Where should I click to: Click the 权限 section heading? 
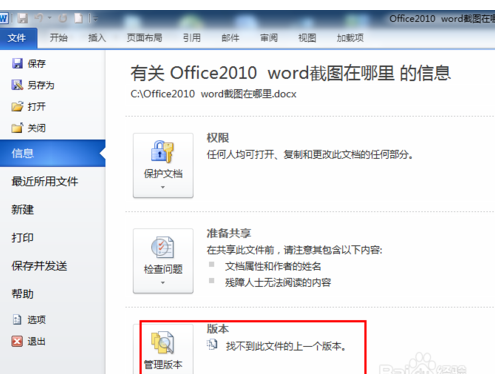pos(218,138)
